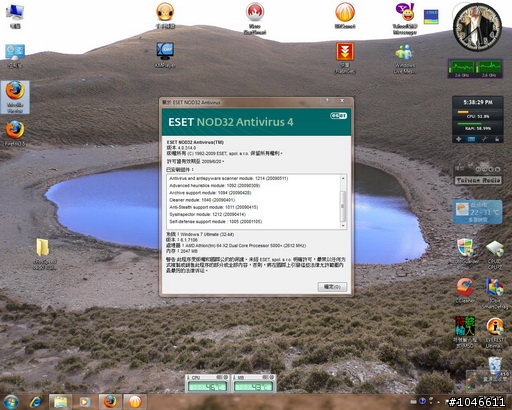Screen dimensions: 512x410
Task: Select the IObit SmartDefrag desktop icon
Action: click(x=495, y=293)
